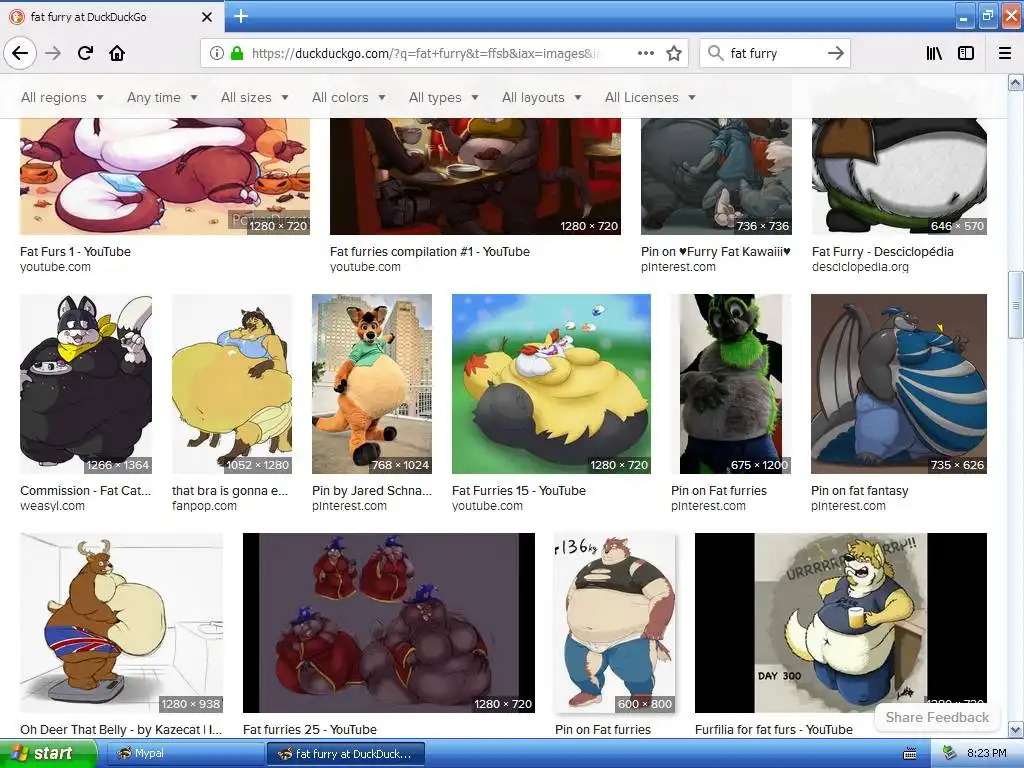Click the green secure padlock icon

coord(237,53)
